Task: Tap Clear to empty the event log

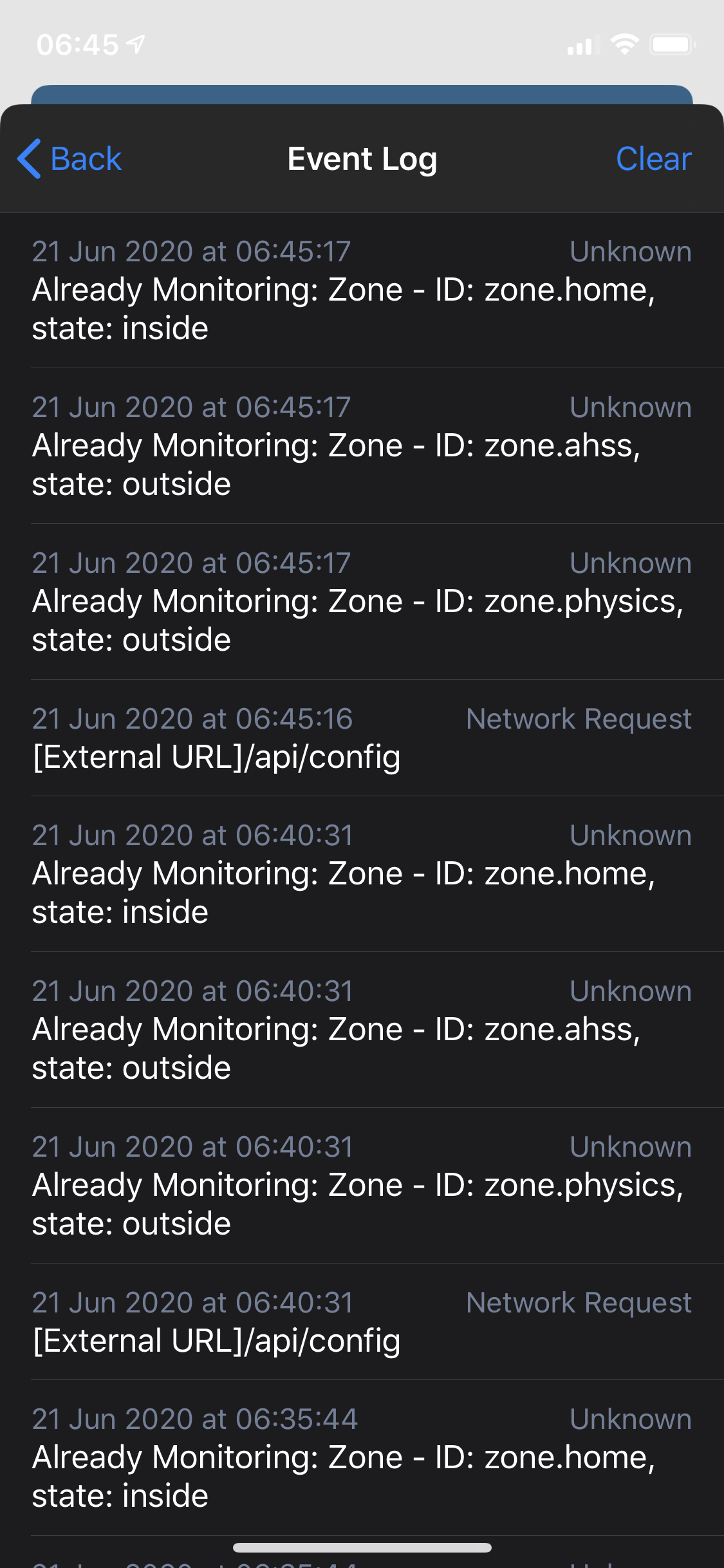Action: click(653, 158)
